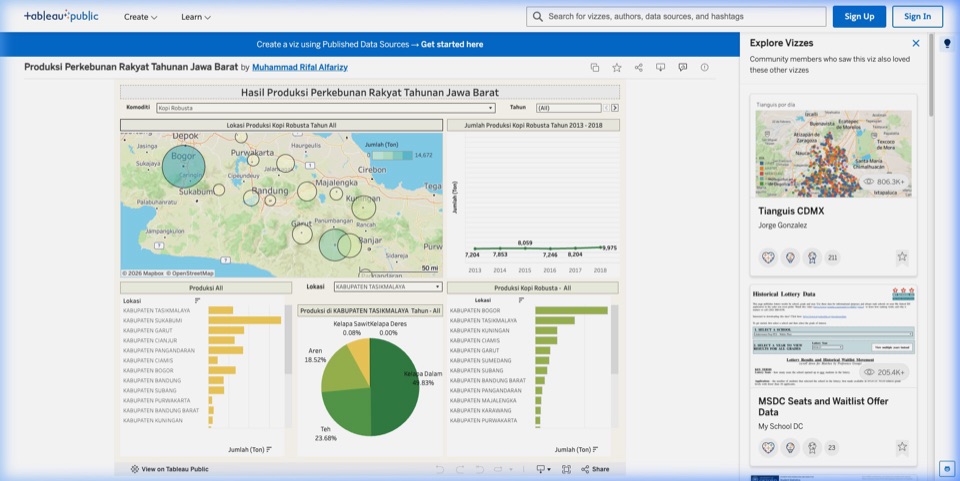The width and height of the screenshot is (960, 481).
Task: Click author name My School DC
Action: click(x=781, y=426)
